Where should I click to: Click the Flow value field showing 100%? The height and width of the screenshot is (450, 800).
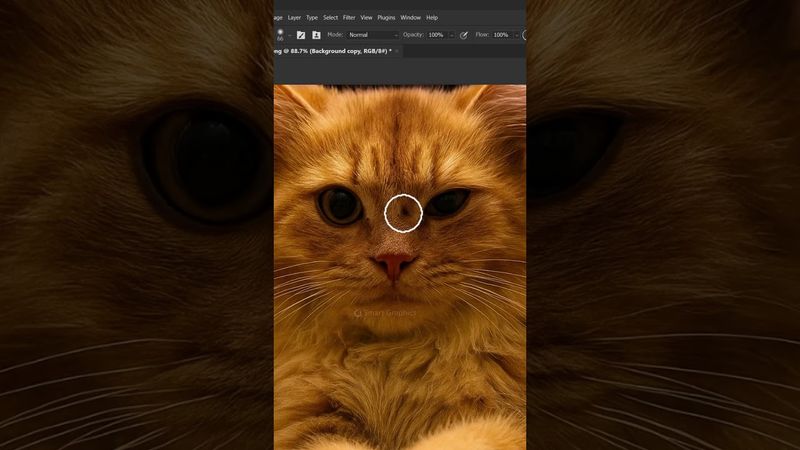point(503,35)
